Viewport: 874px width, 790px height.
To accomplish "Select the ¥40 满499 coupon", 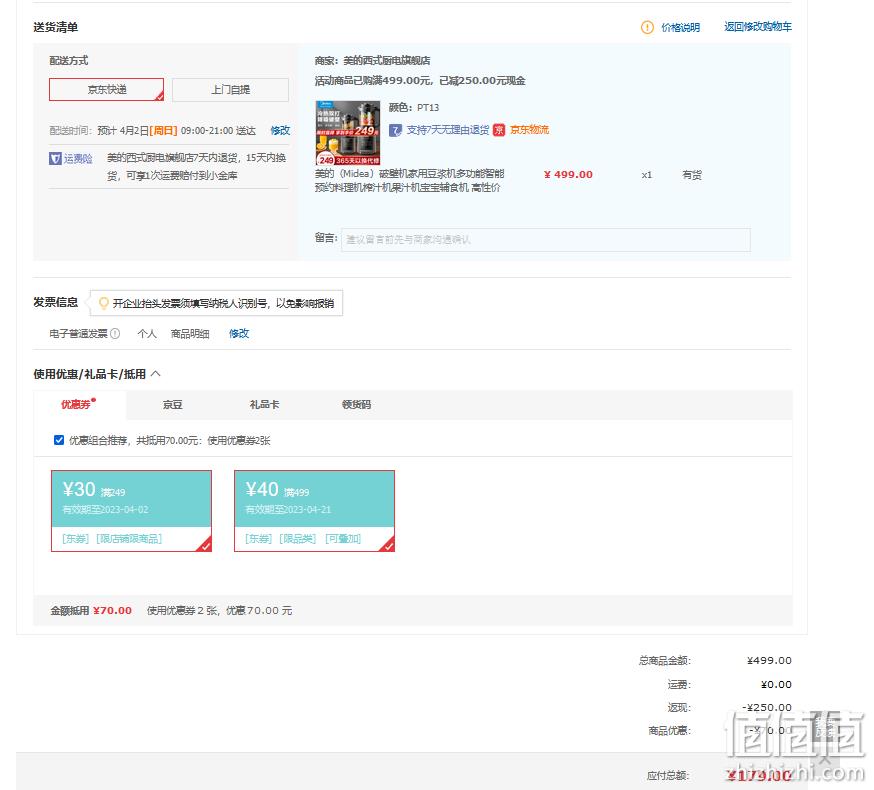I will coord(314,511).
